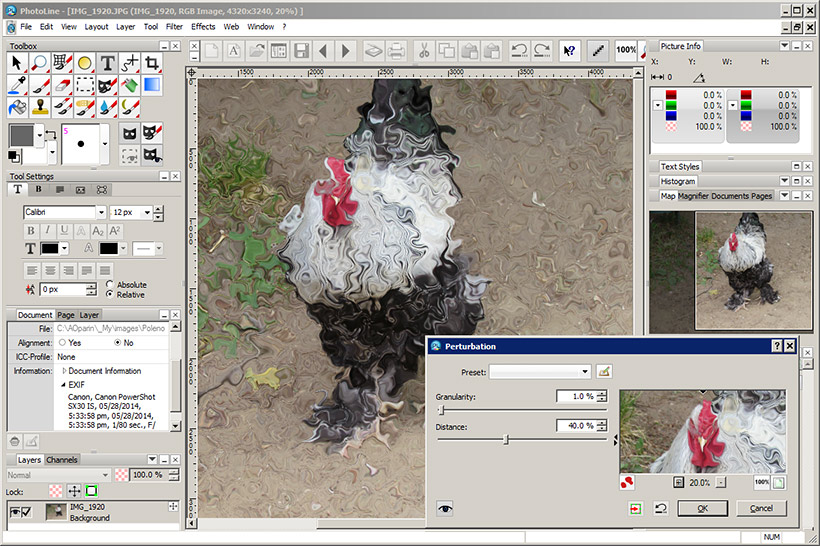Click the reset icon in Perturbation dialog
This screenshot has height=546, width=820.
click(661, 508)
